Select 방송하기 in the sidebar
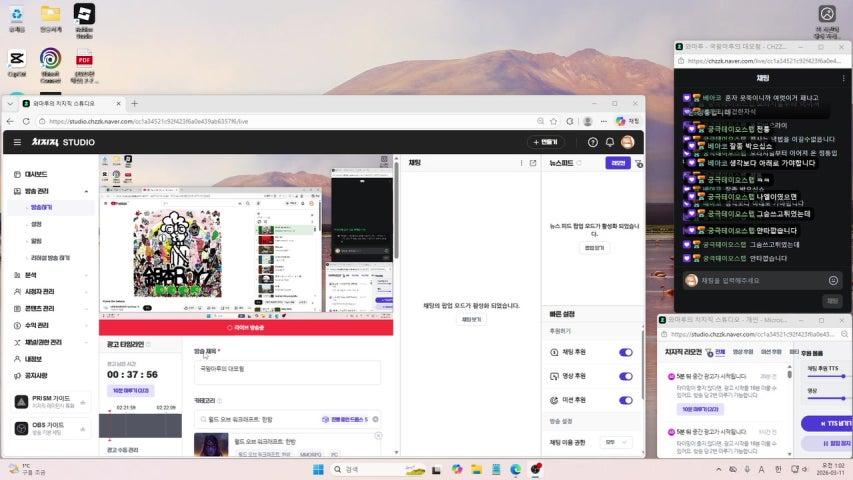This screenshot has height=480, width=853. tap(41, 207)
